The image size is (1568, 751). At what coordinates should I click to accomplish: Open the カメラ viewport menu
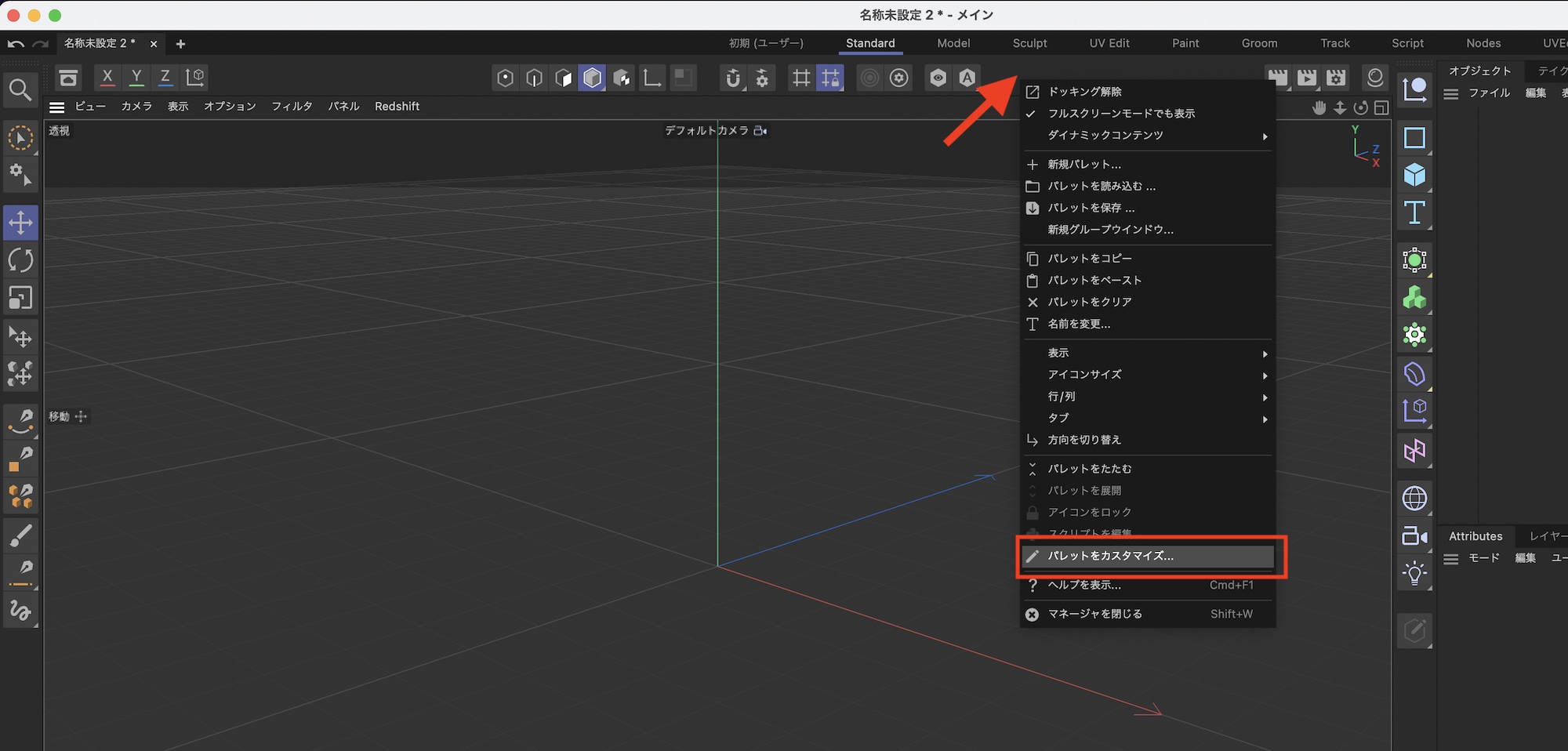click(136, 107)
